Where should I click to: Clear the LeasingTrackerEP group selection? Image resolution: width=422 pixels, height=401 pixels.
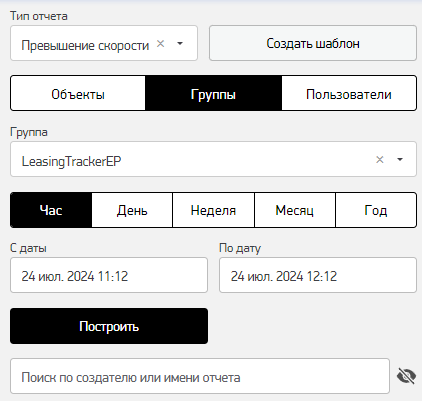pyautogui.click(x=380, y=160)
